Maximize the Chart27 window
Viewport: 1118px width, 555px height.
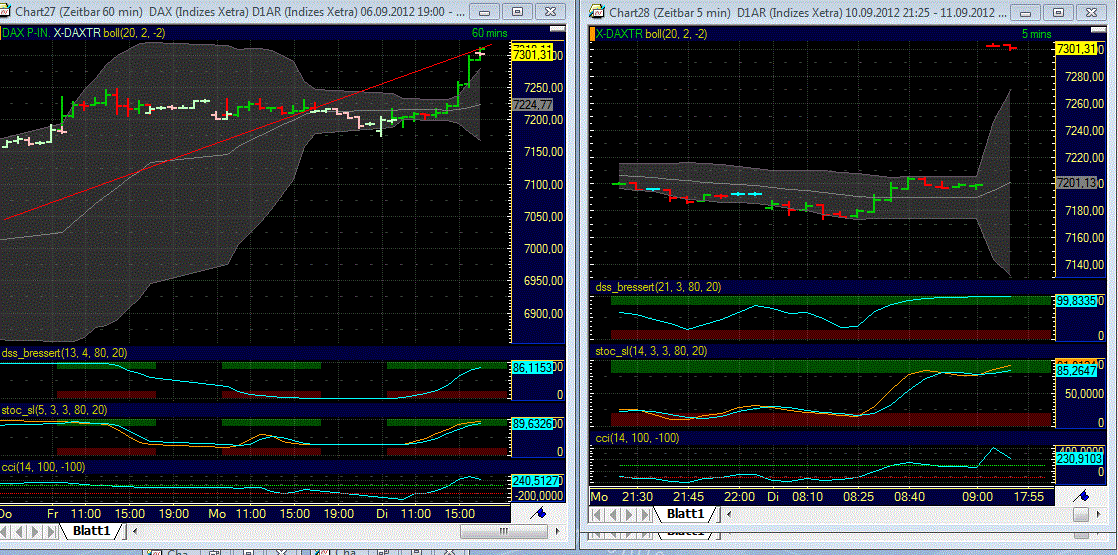click(x=518, y=11)
